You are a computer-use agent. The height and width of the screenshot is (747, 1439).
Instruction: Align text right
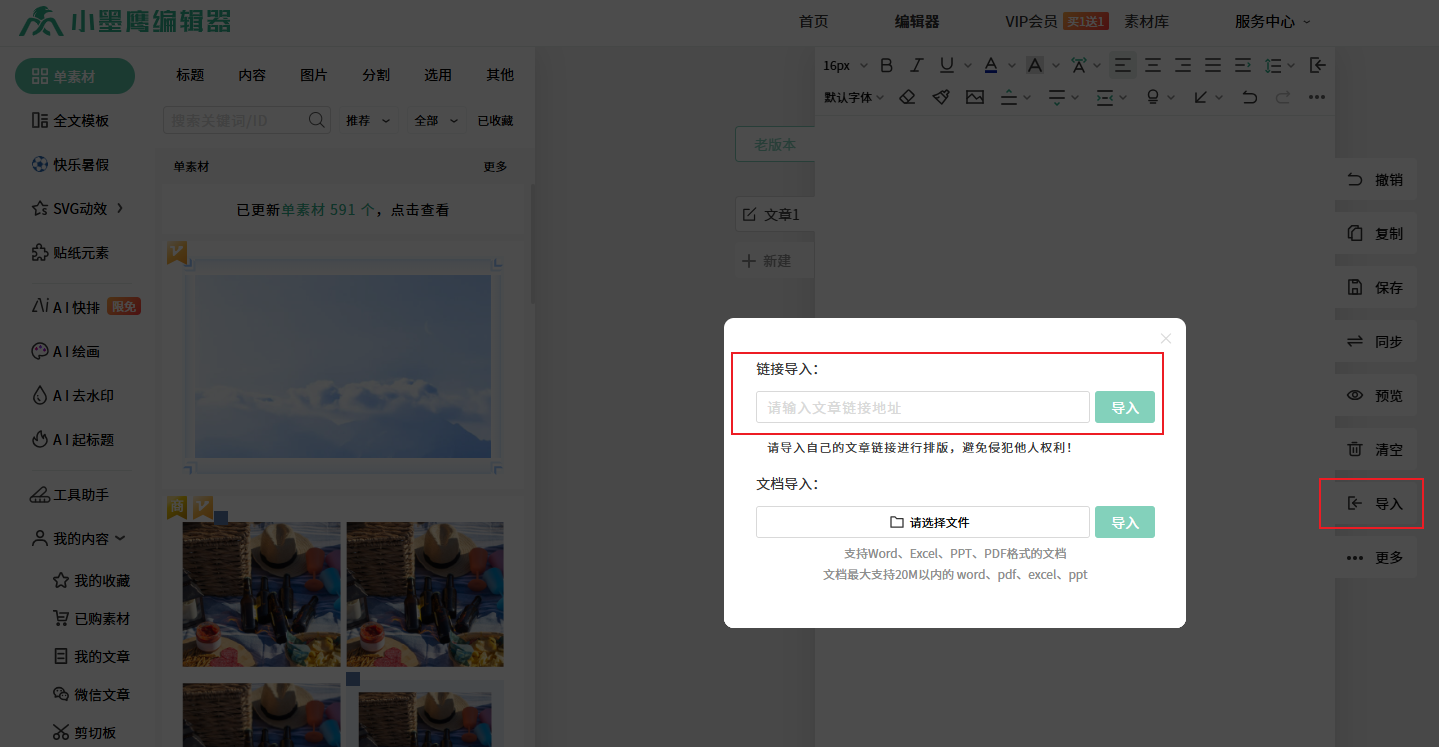pos(1183,65)
